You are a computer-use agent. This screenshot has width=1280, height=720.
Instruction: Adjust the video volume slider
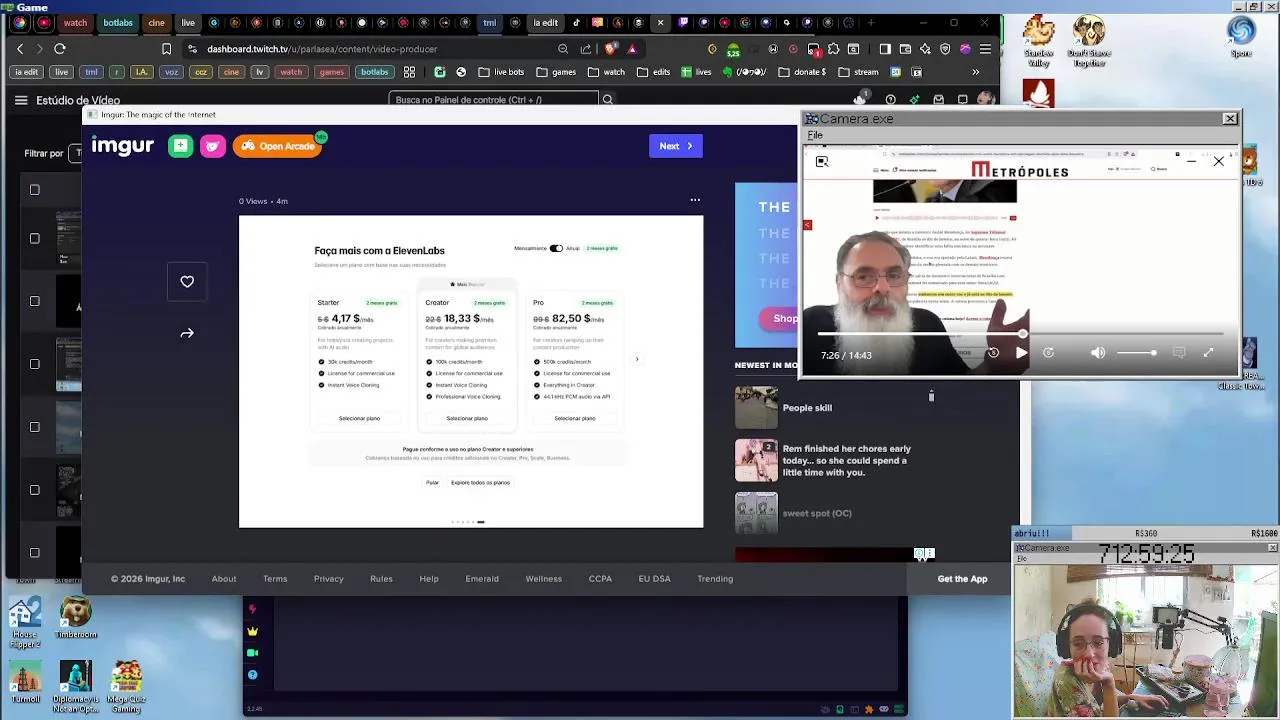pyautogui.click(x=1137, y=353)
